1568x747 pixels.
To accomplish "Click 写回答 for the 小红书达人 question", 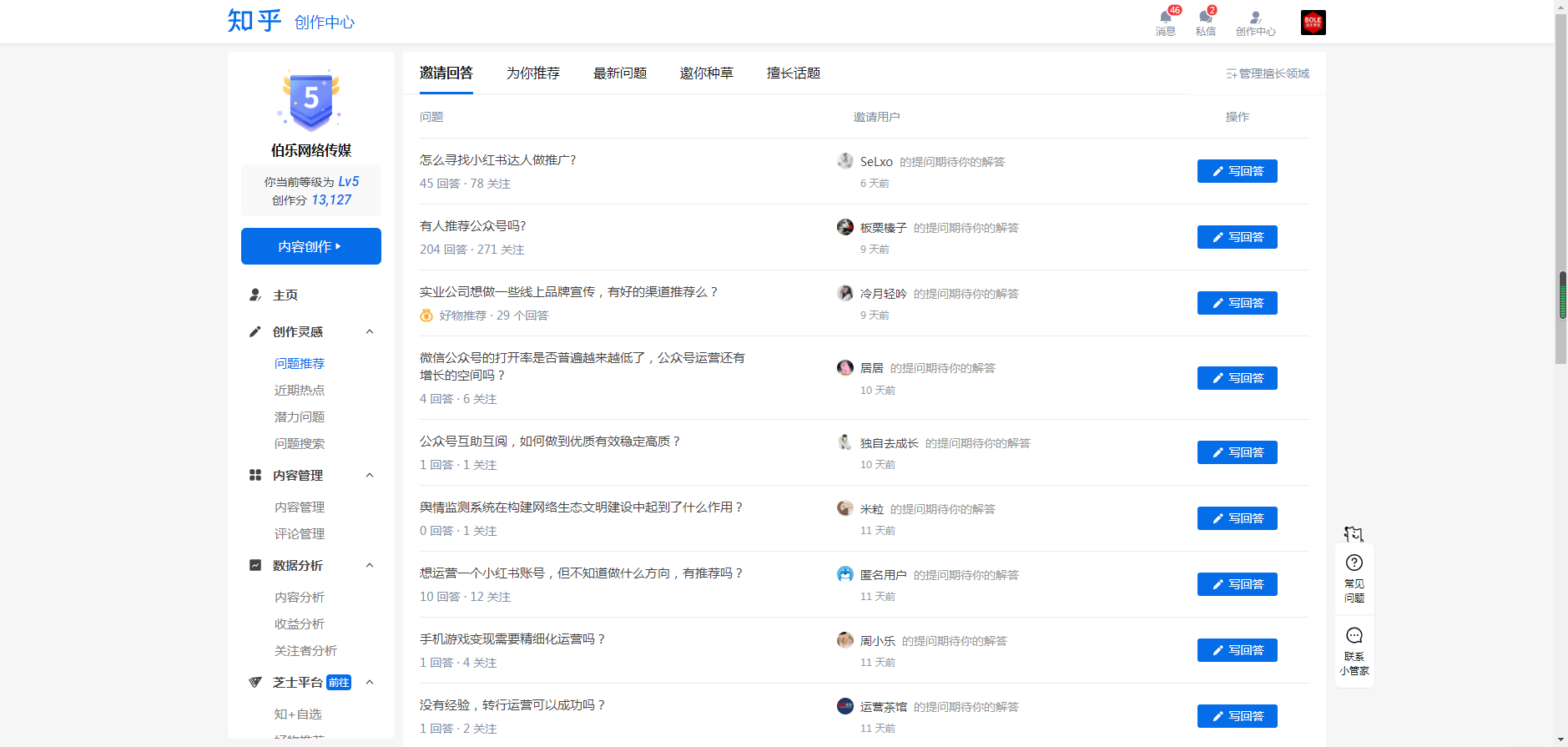I will 1238,171.
